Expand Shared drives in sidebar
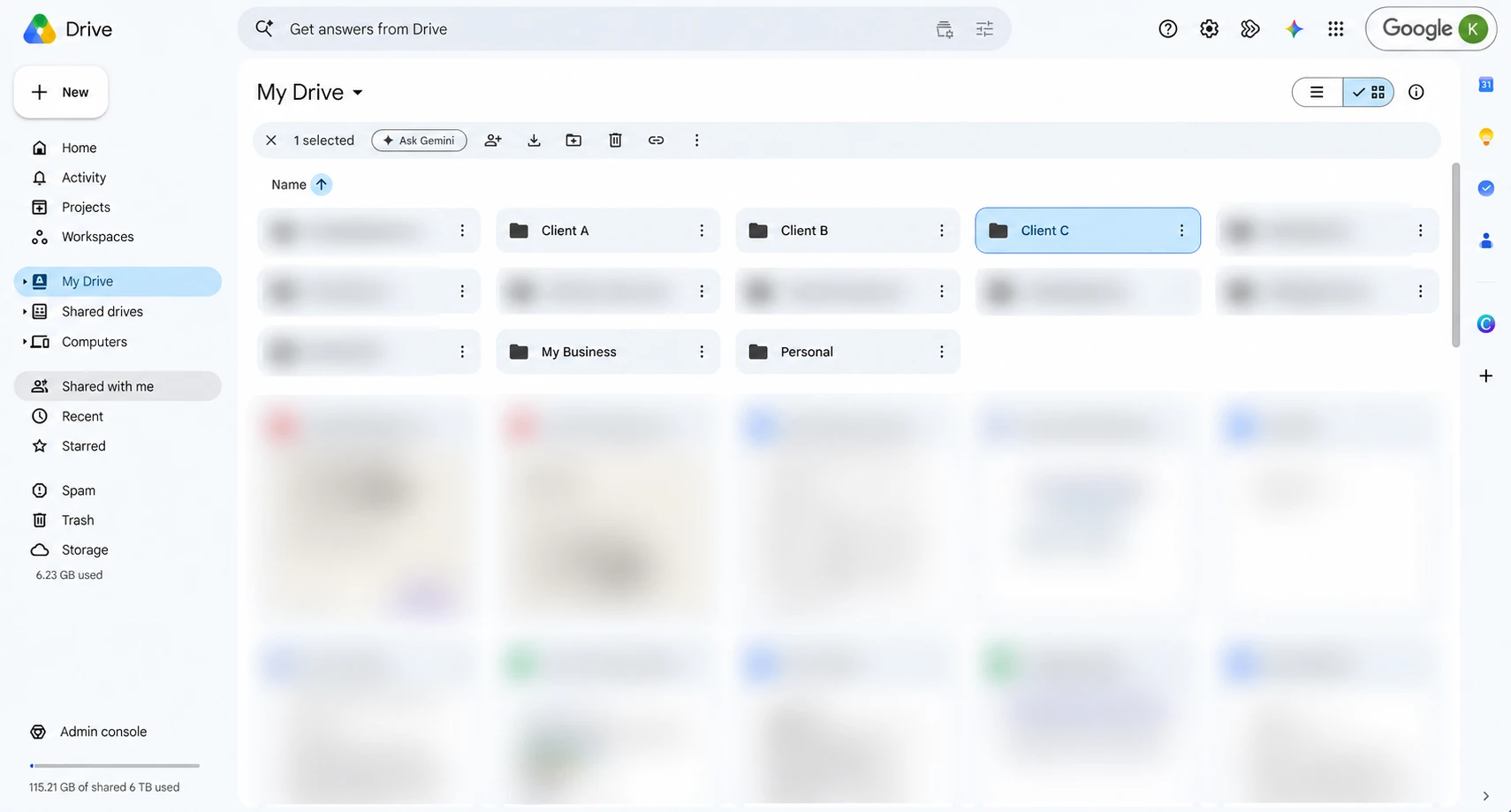Viewport: 1511px width, 812px height. [x=25, y=312]
